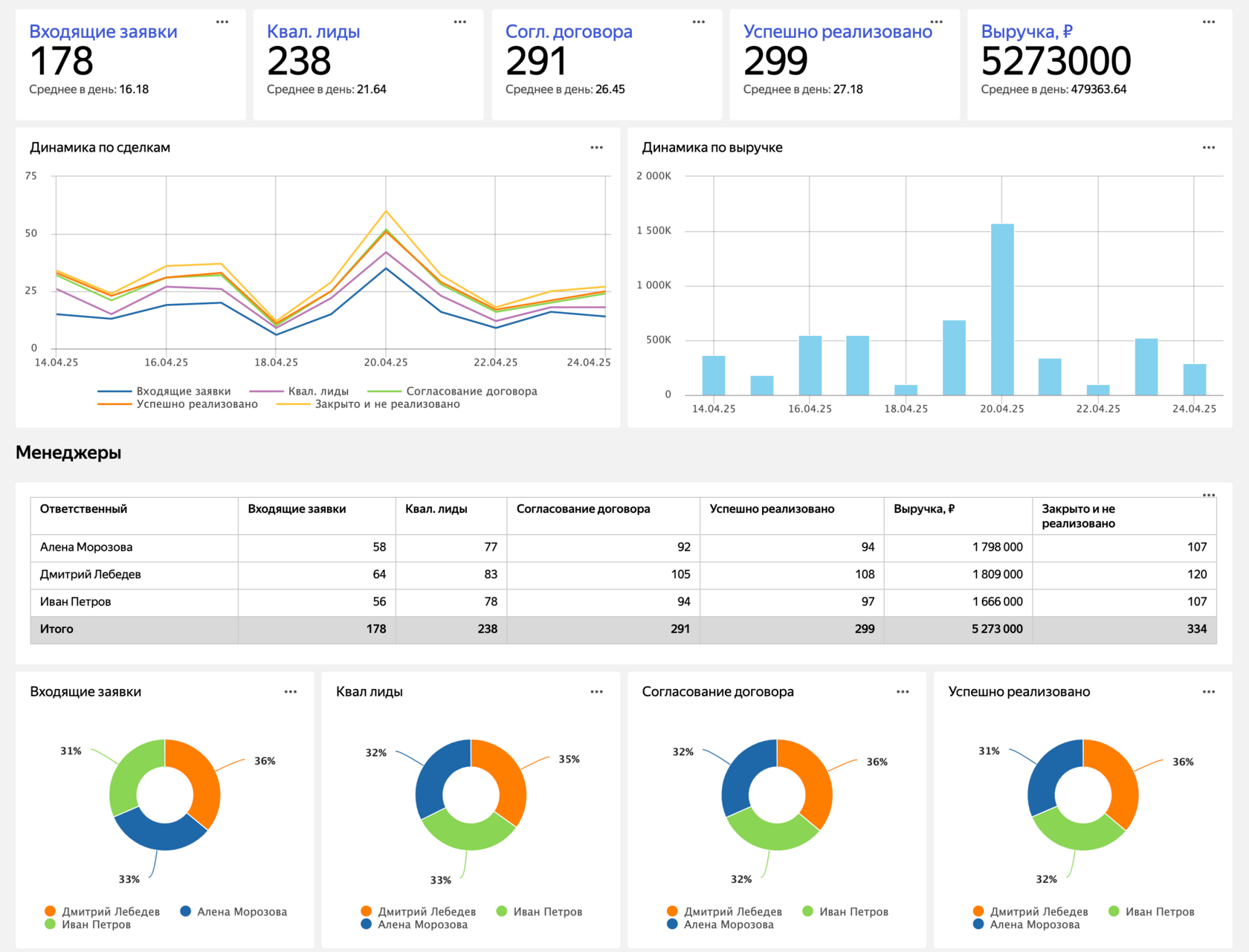Toggle Входящие заявки series in deals chart legend

coord(164,392)
